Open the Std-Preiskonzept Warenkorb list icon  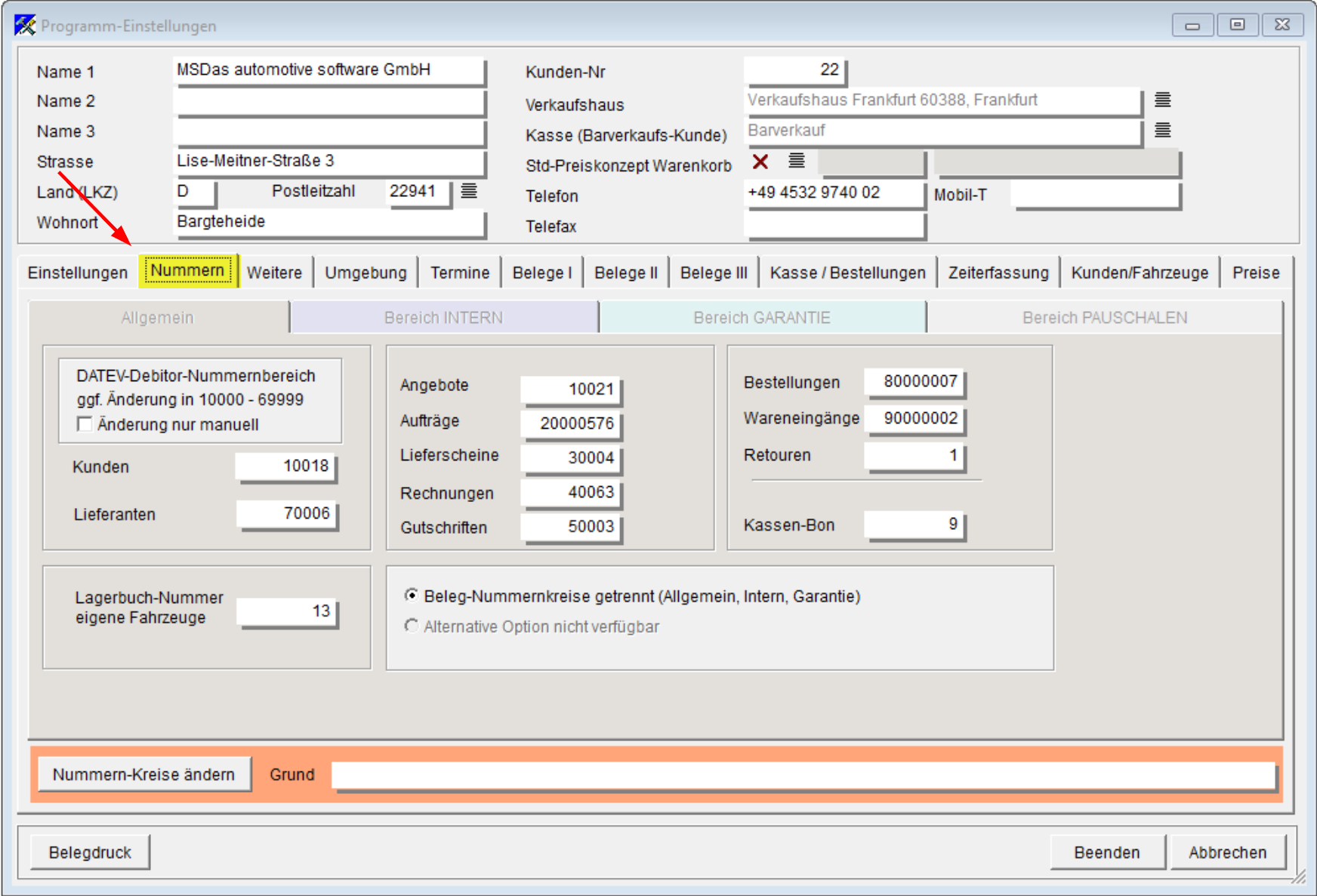797,161
